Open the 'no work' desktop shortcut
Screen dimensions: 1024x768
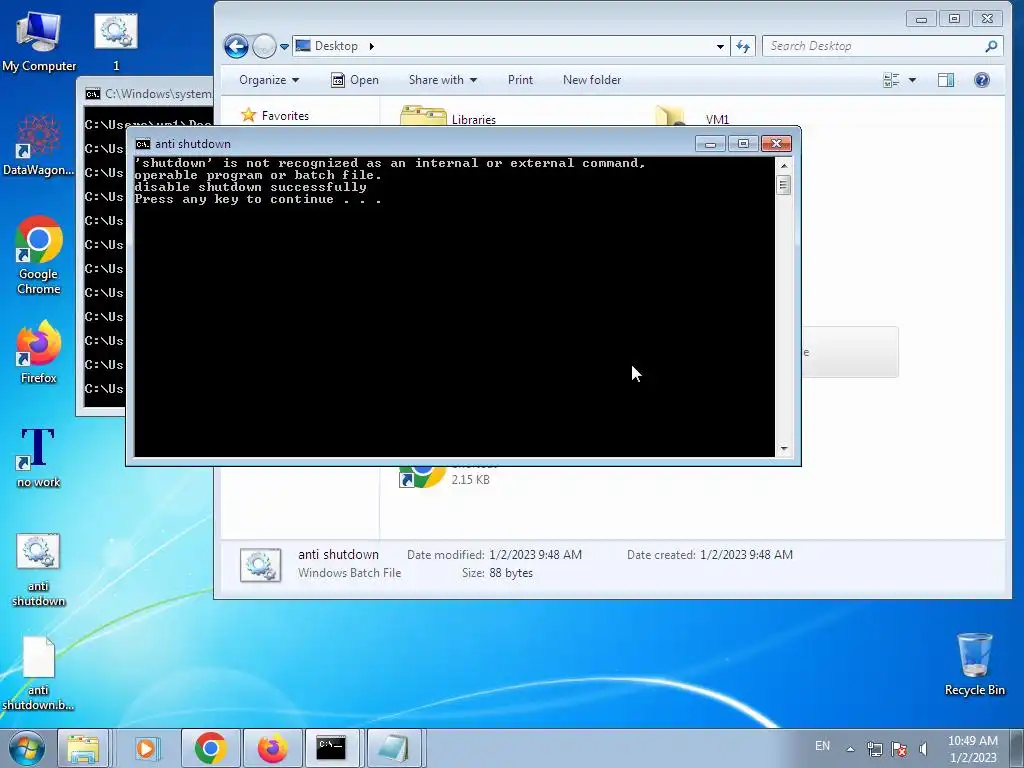39,457
